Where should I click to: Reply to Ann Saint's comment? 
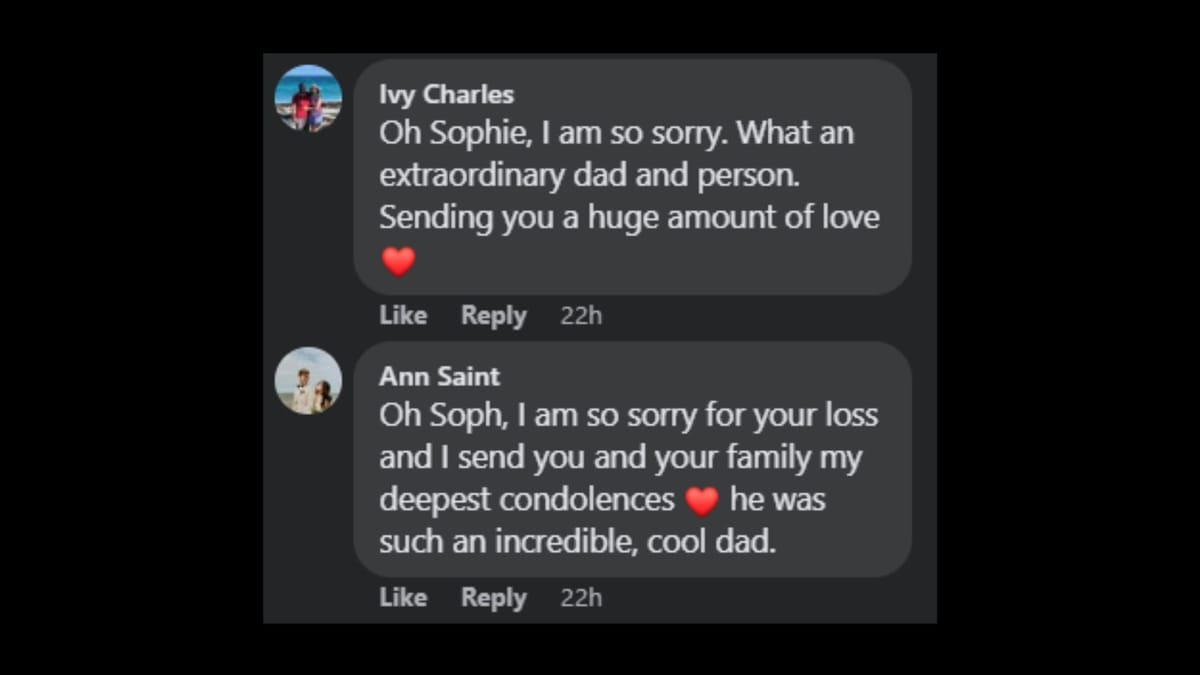coord(493,598)
